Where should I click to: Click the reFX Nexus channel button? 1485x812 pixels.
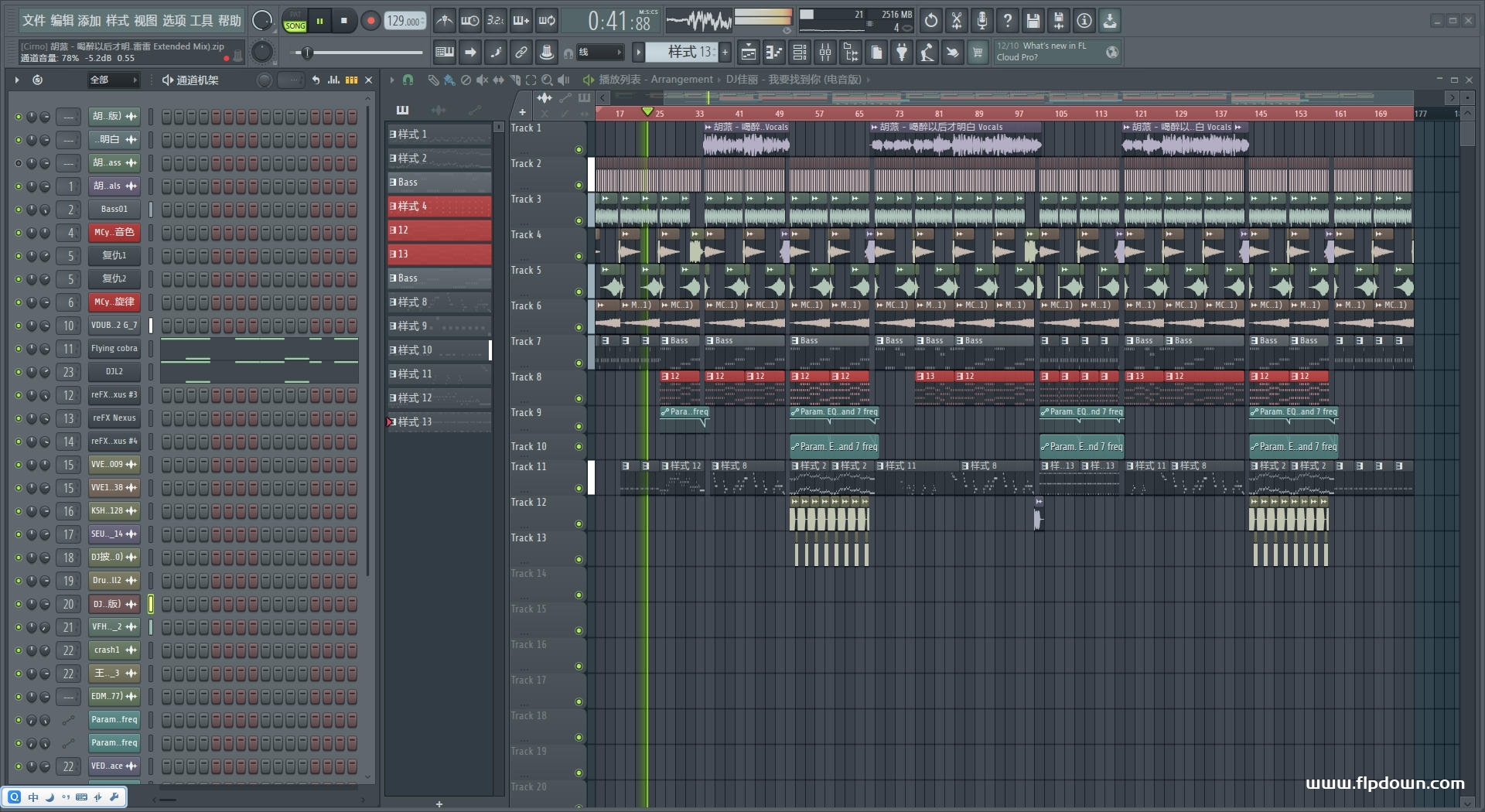click(114, 418)
